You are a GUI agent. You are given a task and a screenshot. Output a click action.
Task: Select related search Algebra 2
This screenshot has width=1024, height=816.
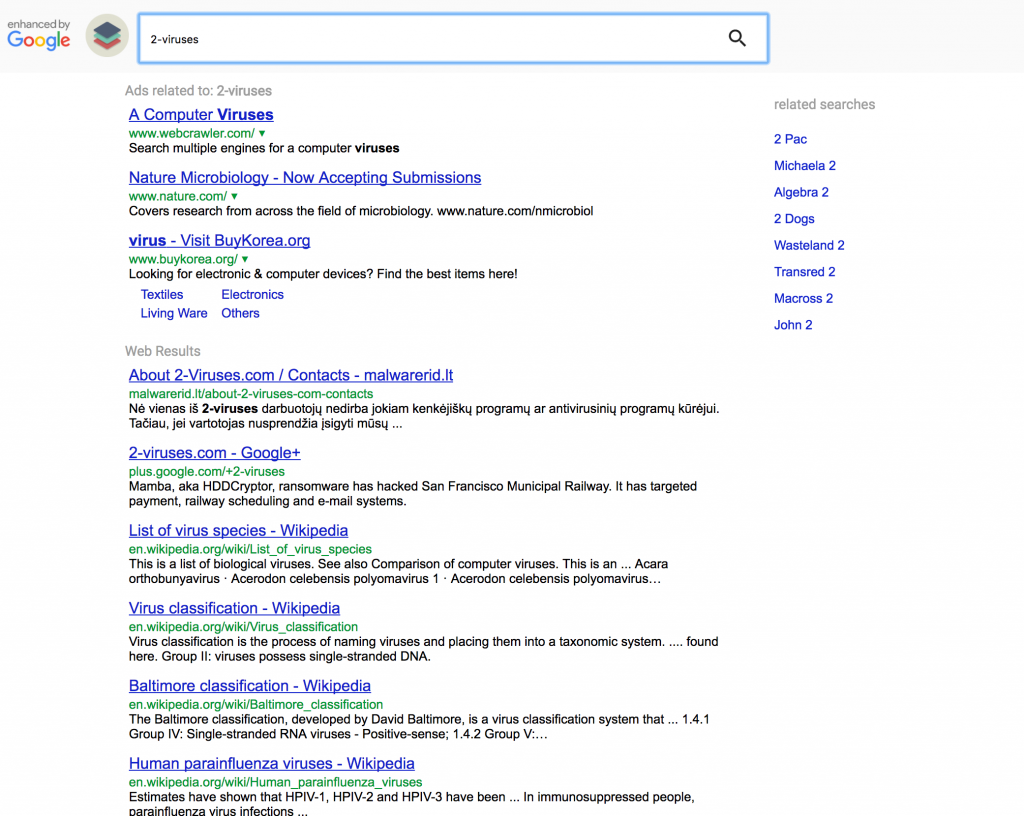click(801, 193)
